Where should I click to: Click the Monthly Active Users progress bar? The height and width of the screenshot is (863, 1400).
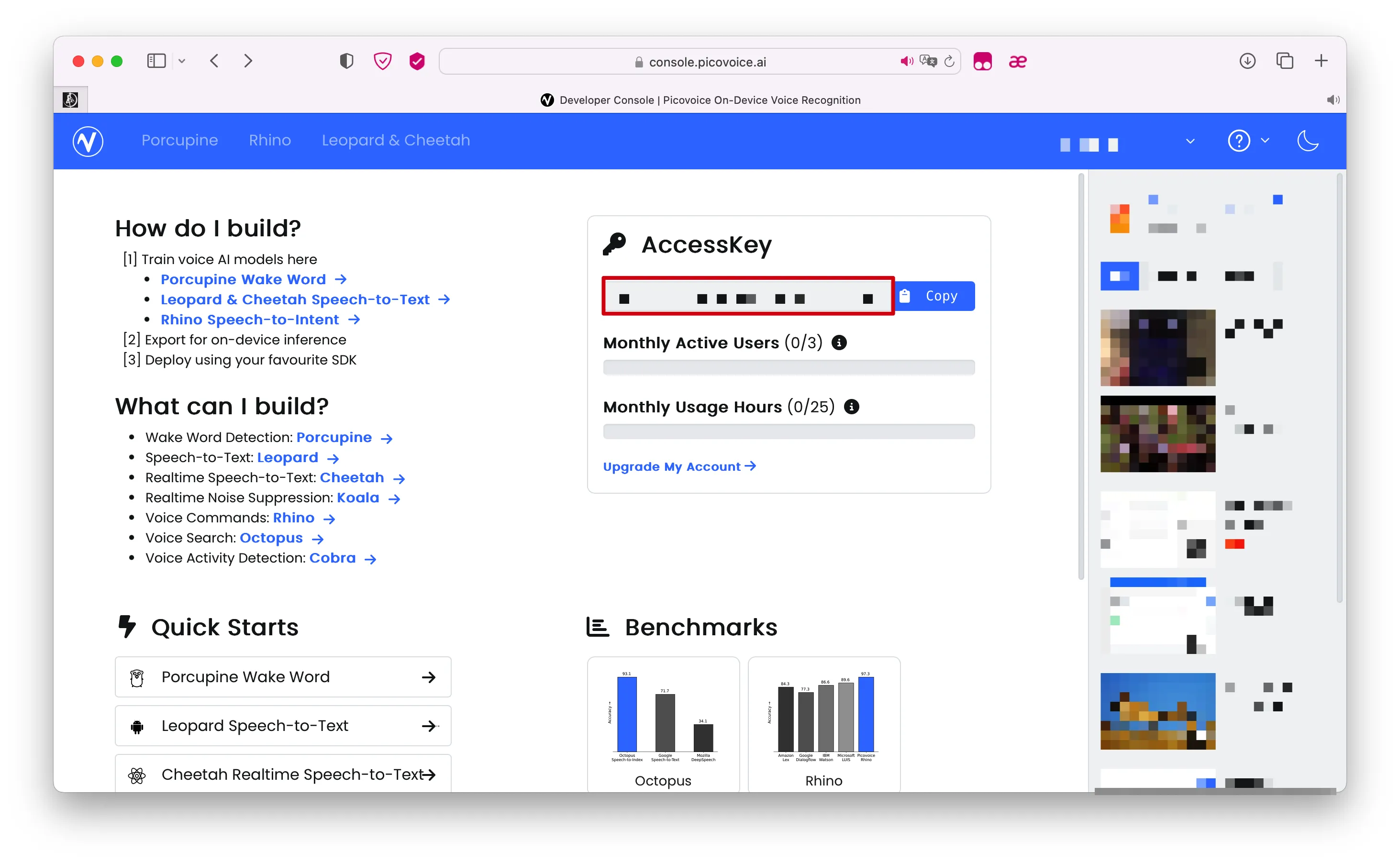click(789, 367)
